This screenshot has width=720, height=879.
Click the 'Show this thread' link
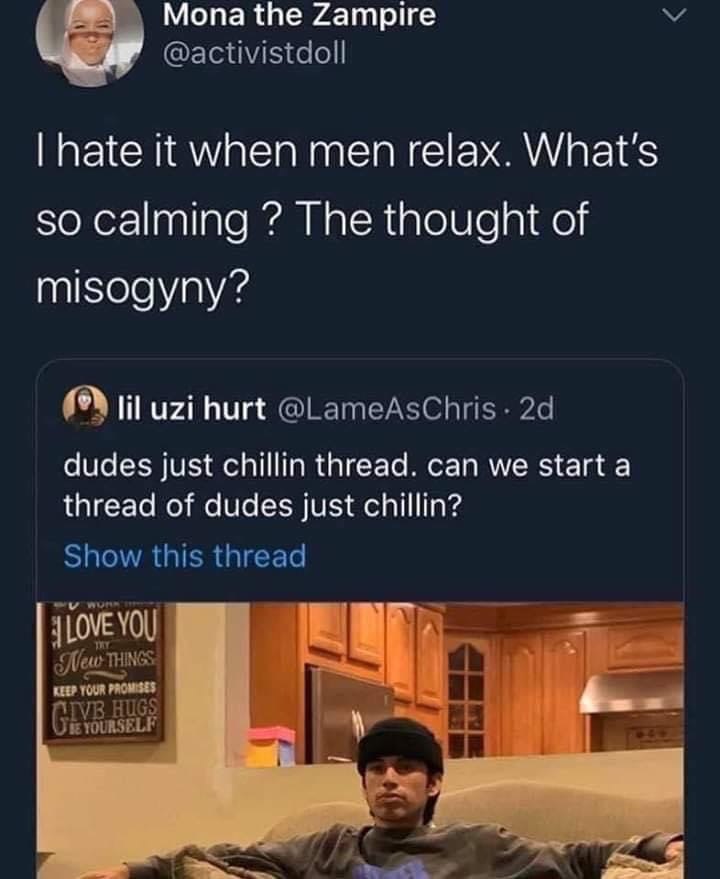tap(185, 556)
